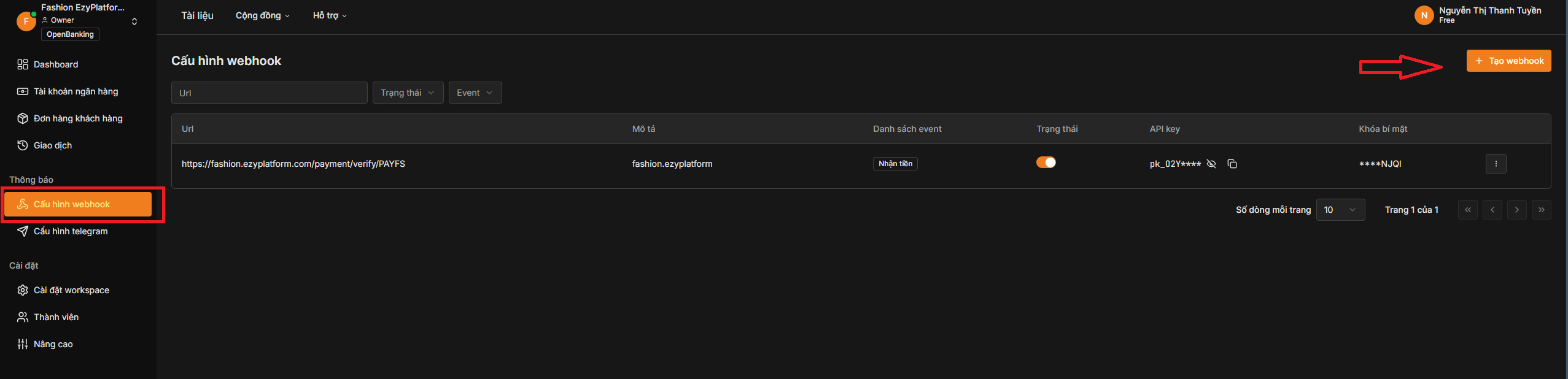Go to the next page arrow
Viewport: 1568px width, 379px height.
coord(1516,210)
